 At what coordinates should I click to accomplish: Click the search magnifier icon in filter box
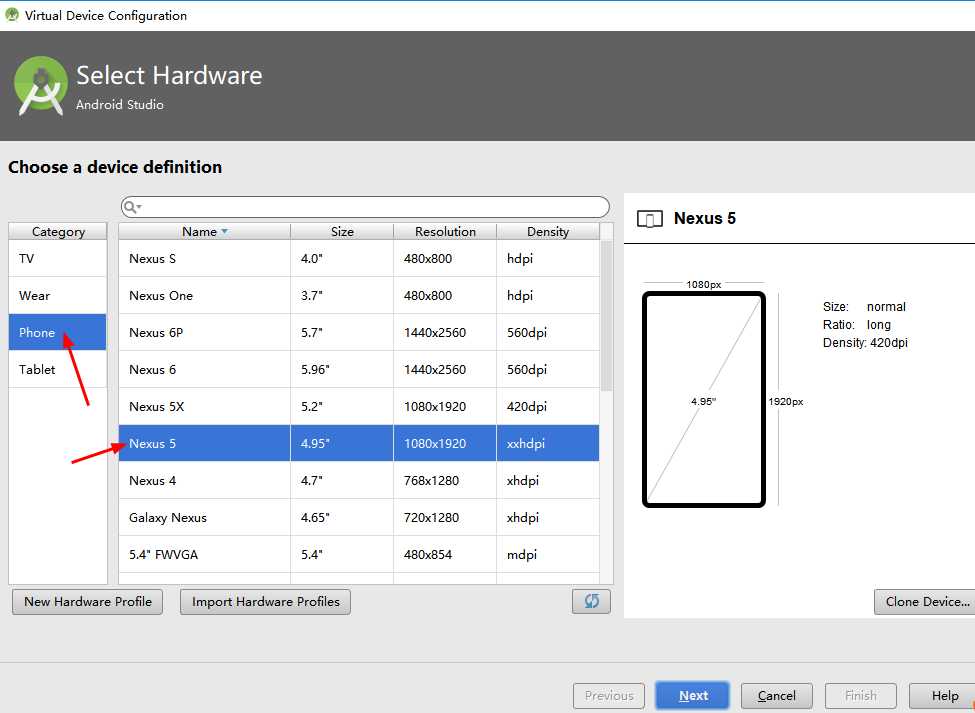click(x=131, y=207)
